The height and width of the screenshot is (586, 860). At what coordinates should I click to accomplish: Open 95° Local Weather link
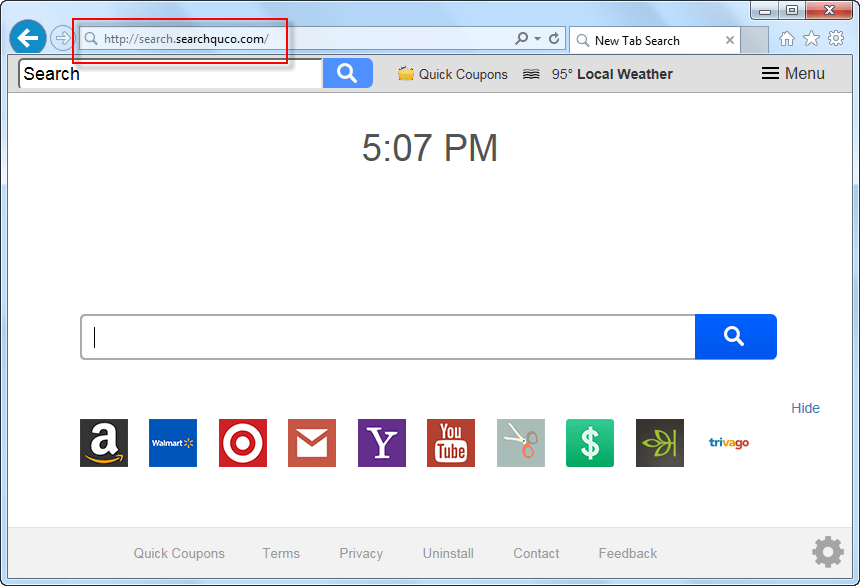coord(612,74)
